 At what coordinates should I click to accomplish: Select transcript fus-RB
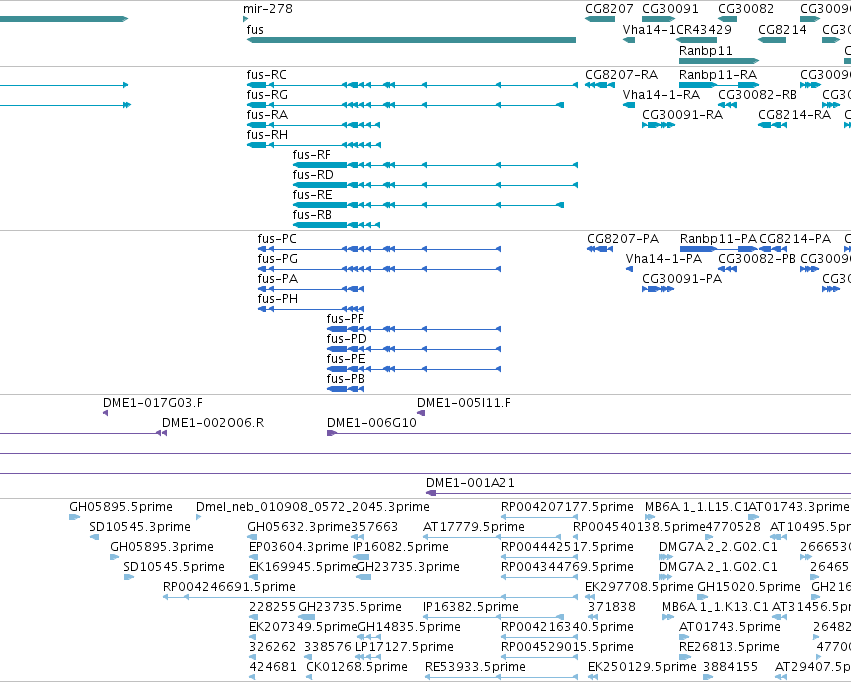(336, 225)
